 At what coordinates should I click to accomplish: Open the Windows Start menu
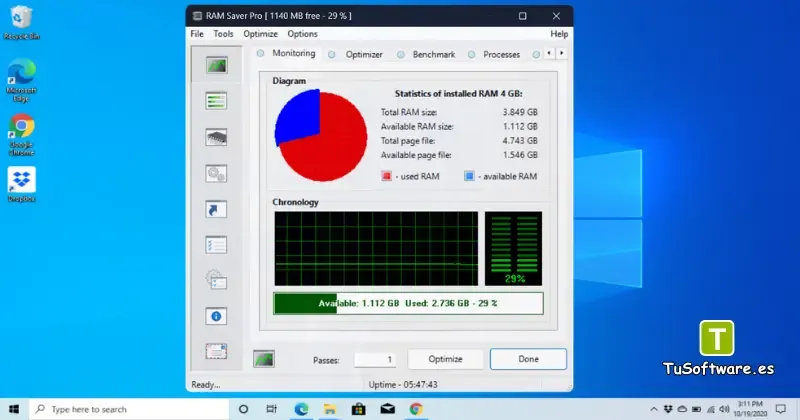pyautogui.click(x=14, y=409)
